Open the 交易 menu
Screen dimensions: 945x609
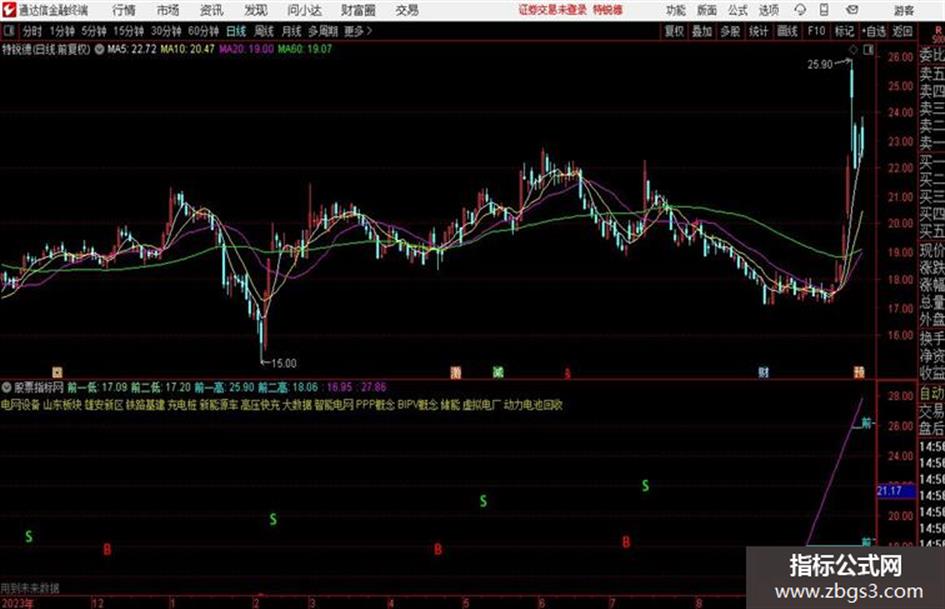click(x=407, y=10)
